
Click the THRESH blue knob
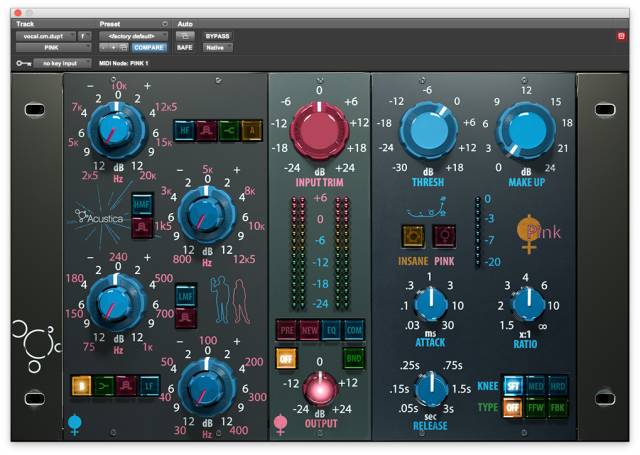click(429, 131)
